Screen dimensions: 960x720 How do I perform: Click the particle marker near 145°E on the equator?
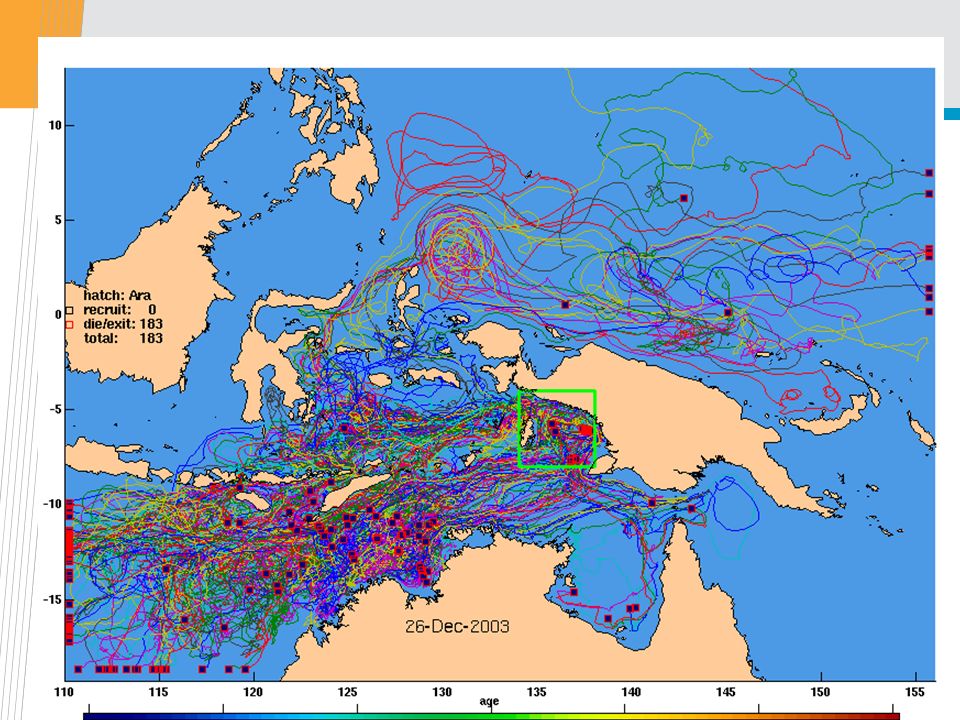click(x=728, y=313)
